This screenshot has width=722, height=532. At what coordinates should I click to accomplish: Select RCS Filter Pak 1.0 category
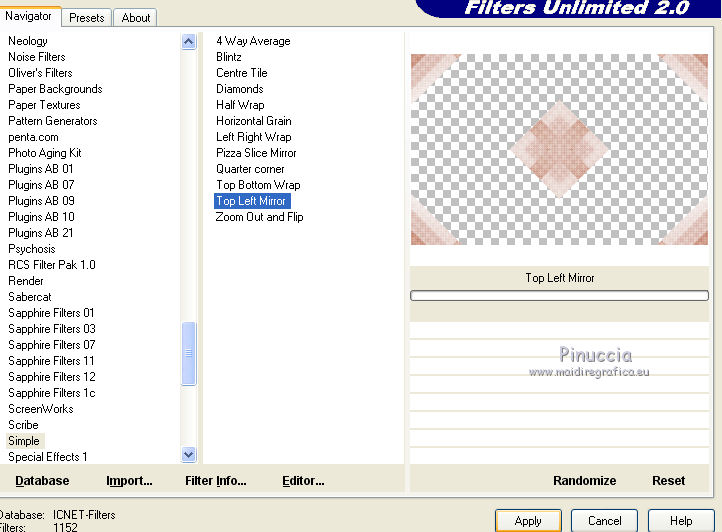click(52, 265)
